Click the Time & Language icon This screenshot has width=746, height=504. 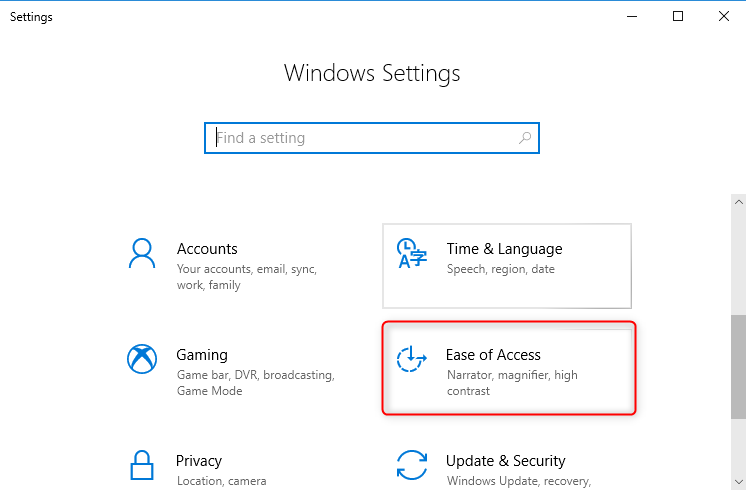click(411, 253)
